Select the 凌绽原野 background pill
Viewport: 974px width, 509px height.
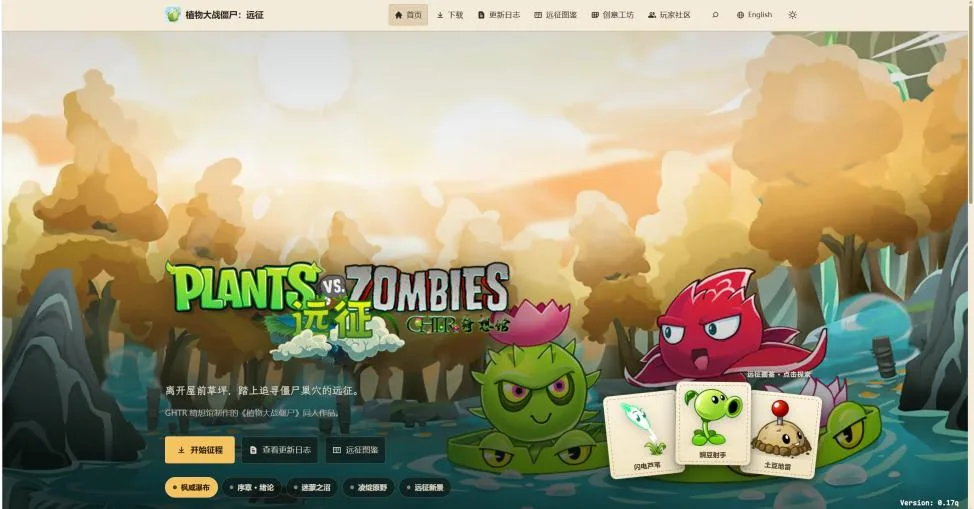click(x=368, y=488)
